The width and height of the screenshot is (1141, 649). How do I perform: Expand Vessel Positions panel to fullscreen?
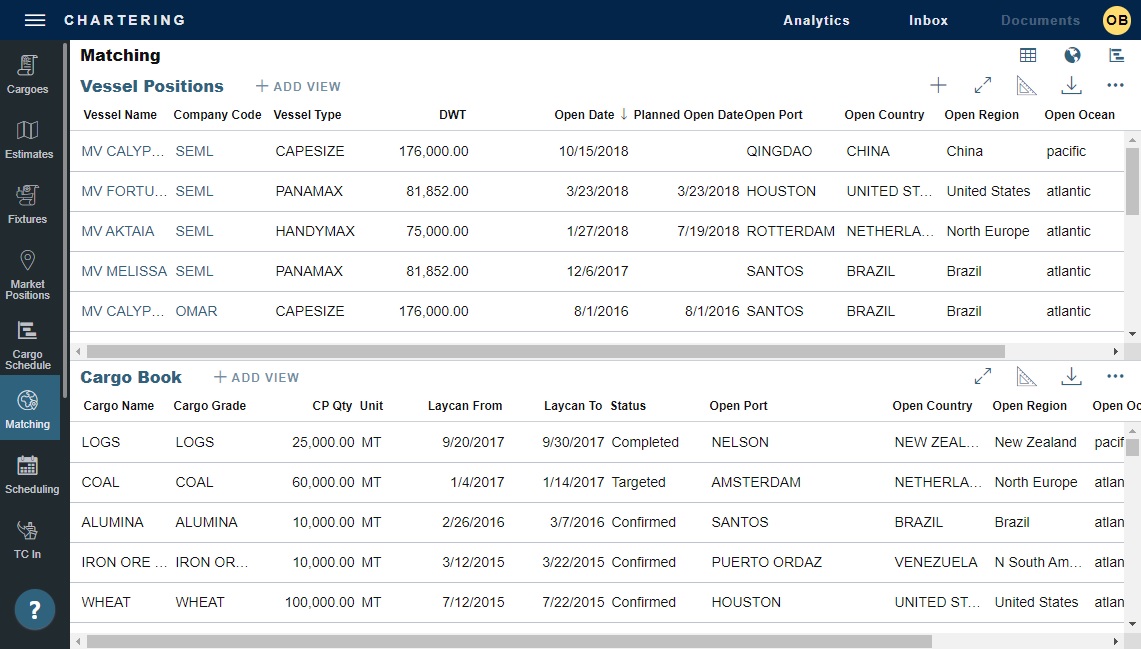point(983,86)
